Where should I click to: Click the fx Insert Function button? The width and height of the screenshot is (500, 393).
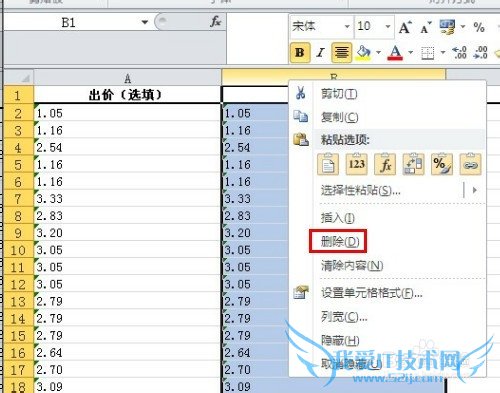216,22
